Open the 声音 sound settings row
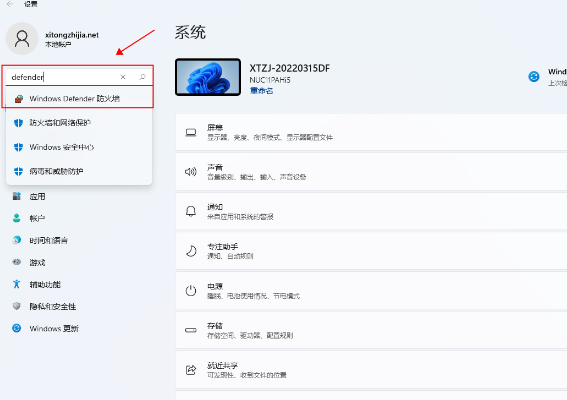Image resolution: width=567 pixels, height=400 pixels. tap(371, 172)
